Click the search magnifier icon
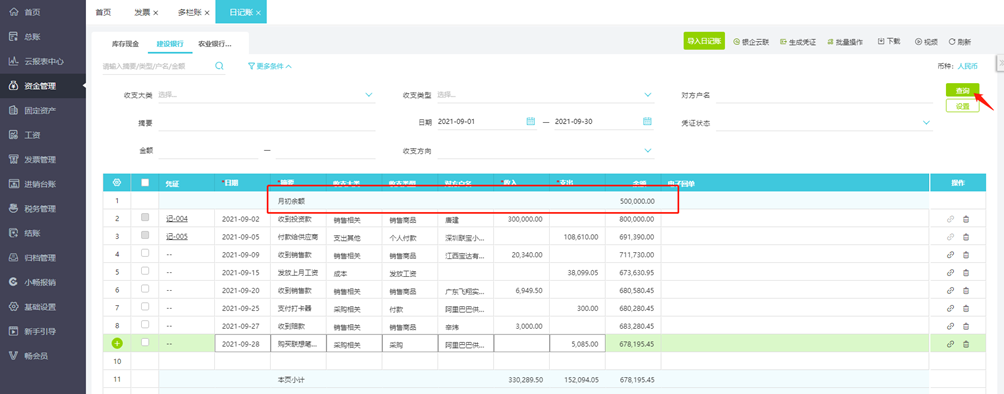The image size is (1004, 394). pyautogui.click(x=219, y=65)
